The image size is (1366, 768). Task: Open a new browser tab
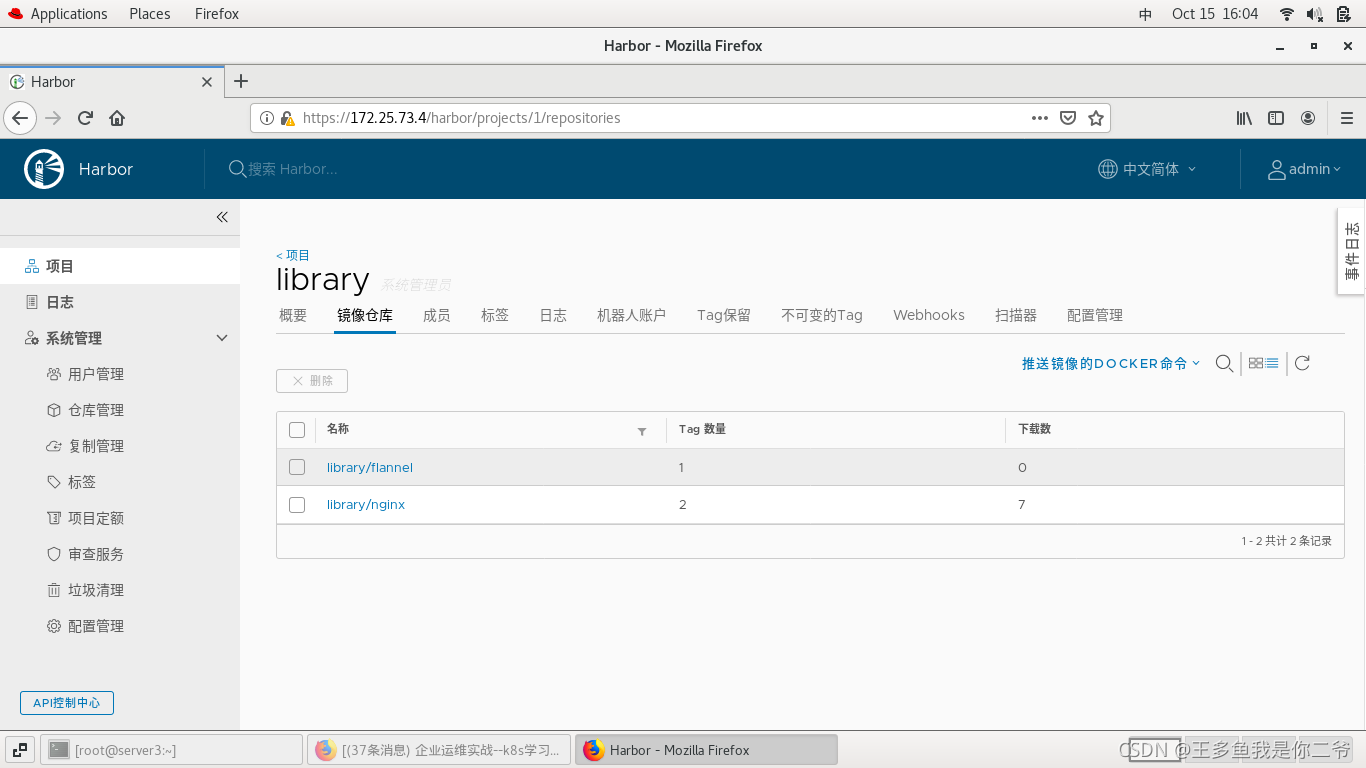pos(240,81)
